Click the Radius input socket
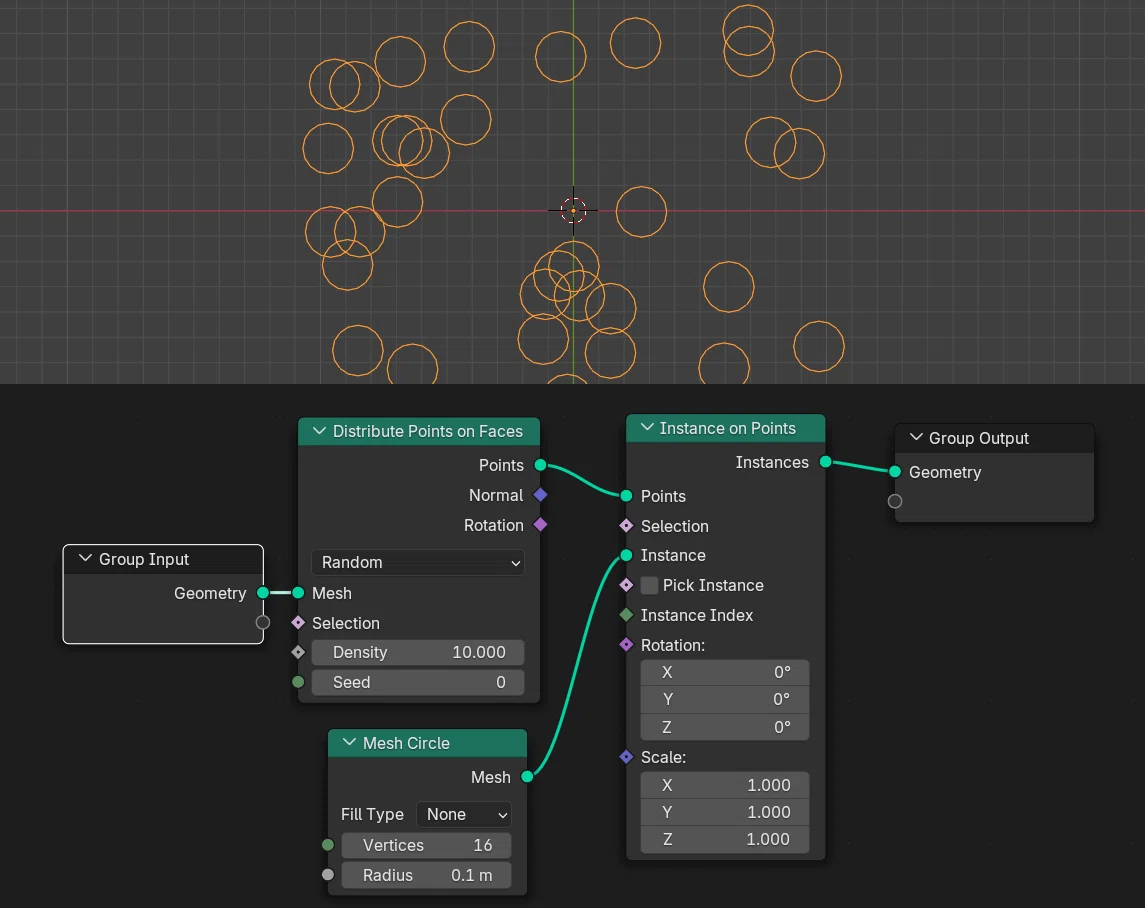This screenshot has height=908, width=1145. [x=328, y=874]
